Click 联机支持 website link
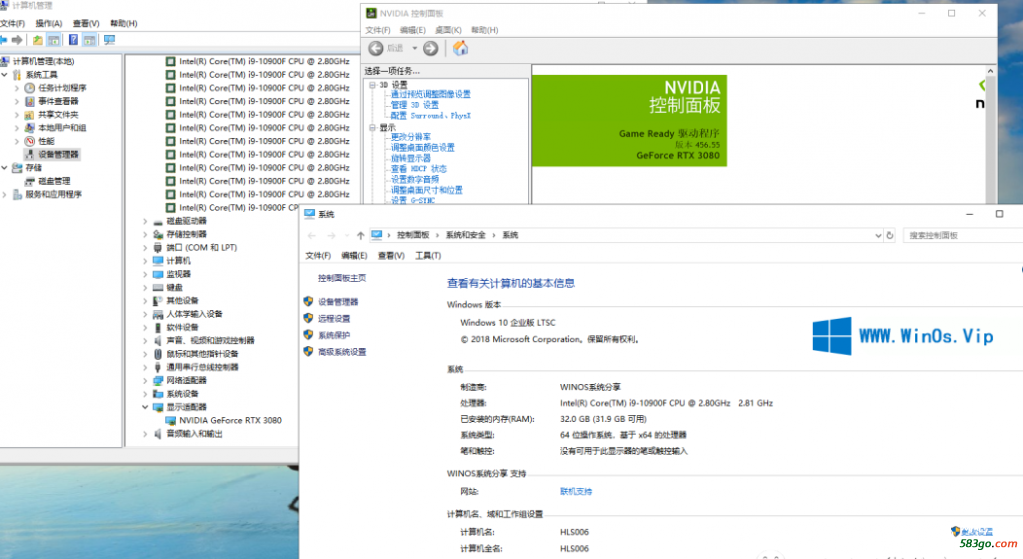 click(x=576, y=492)
